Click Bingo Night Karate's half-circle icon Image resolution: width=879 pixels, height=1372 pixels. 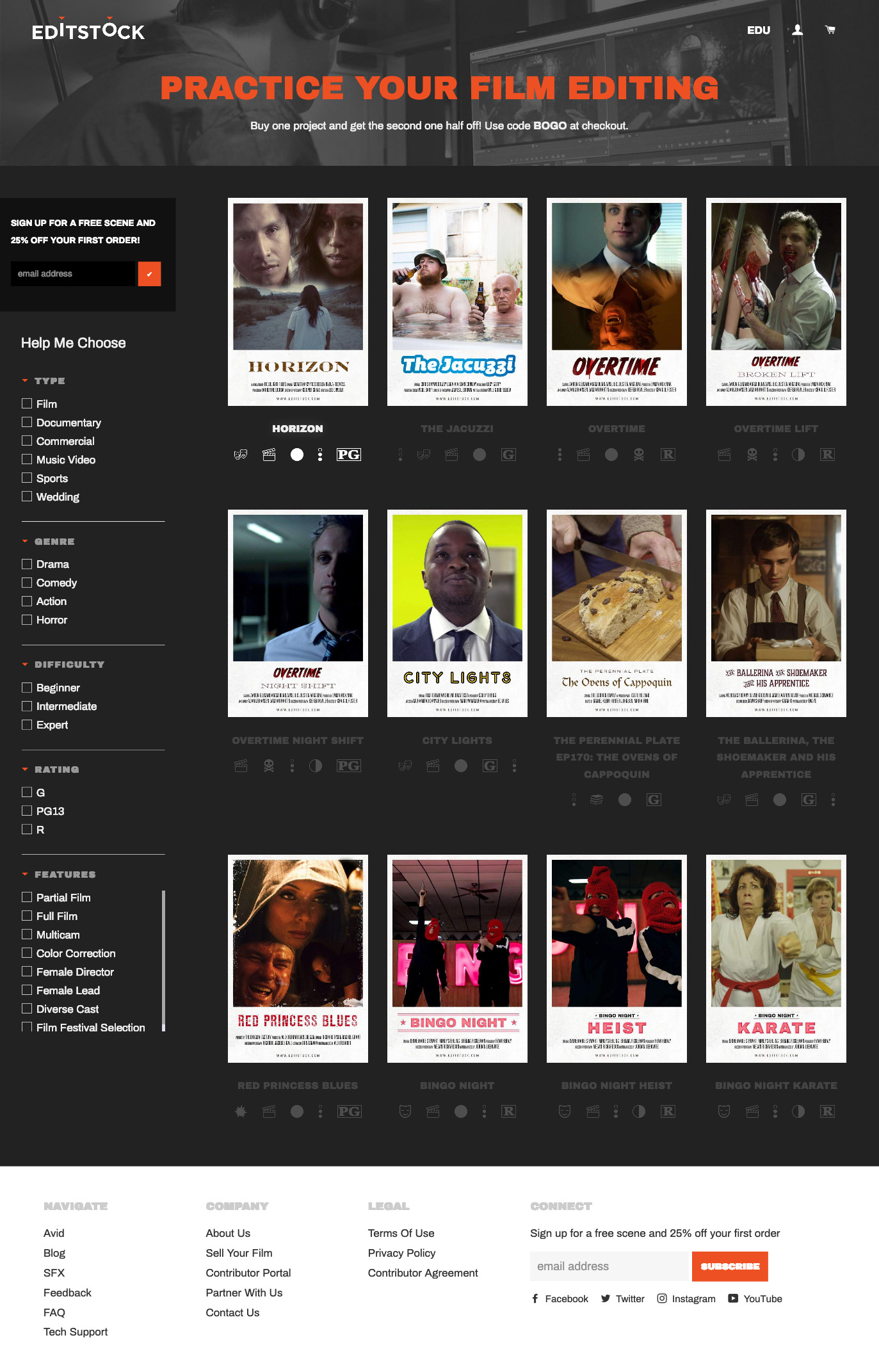click(x=798, y=1111)
